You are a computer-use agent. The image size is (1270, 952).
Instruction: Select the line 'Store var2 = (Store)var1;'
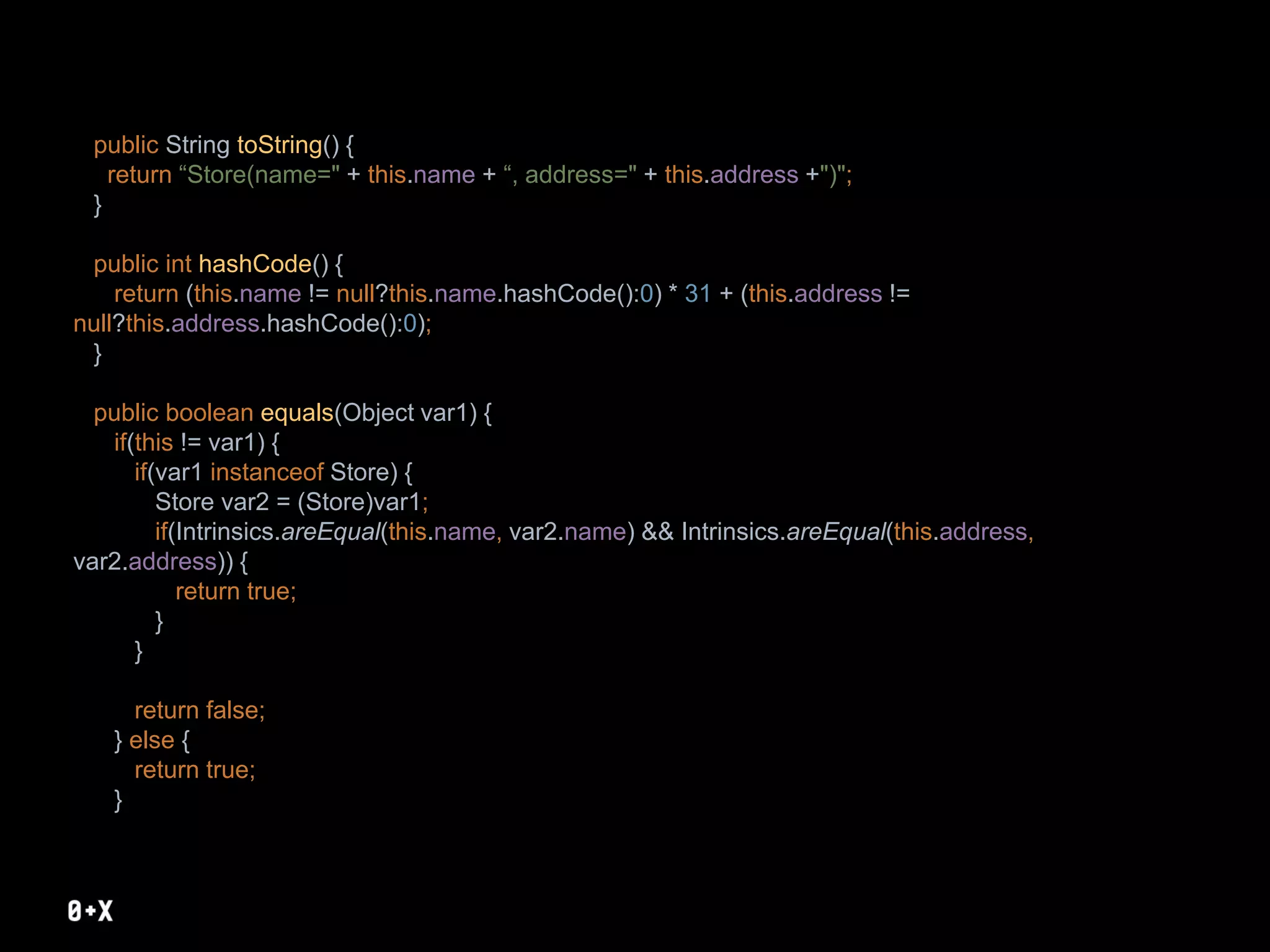coord(291,503)
